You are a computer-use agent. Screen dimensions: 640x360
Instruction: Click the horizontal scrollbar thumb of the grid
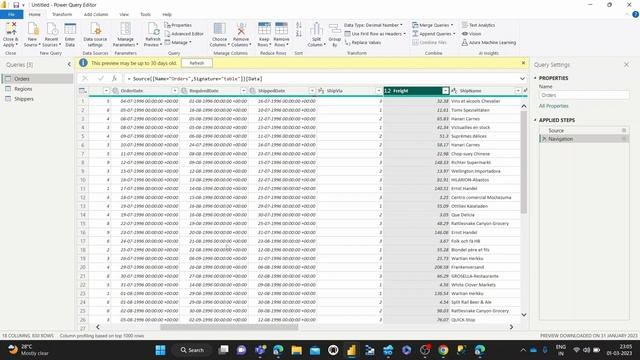point(229,327)
